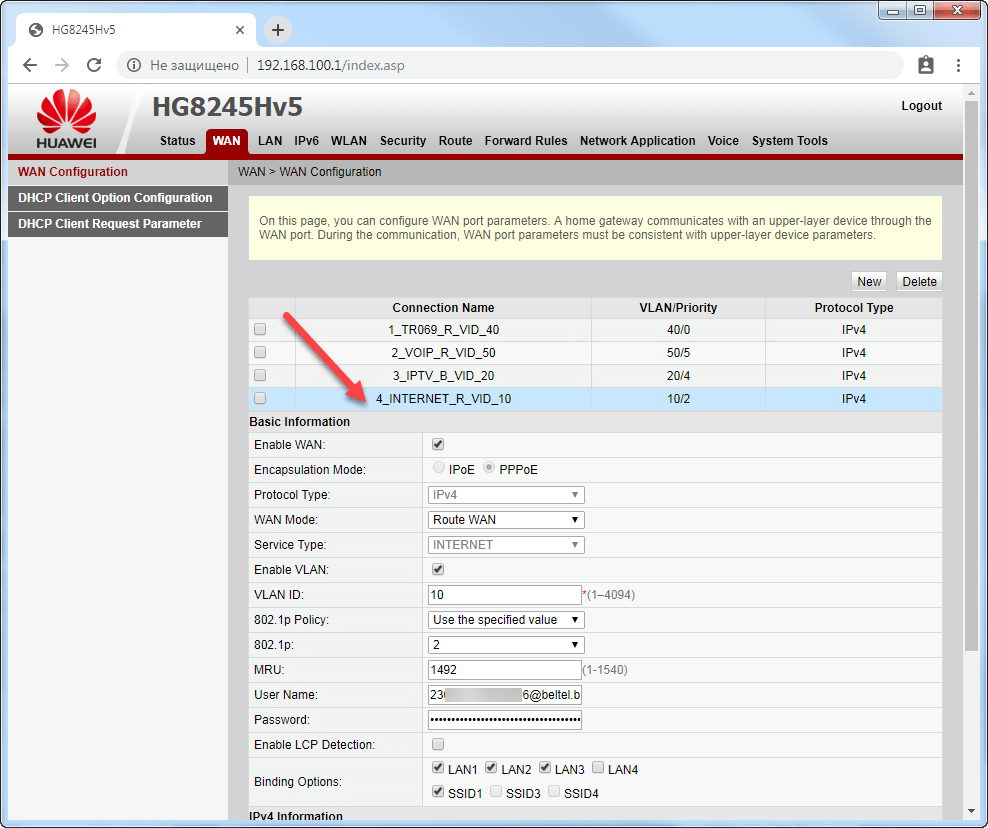Toggle the Enable WAN checkbox
The height and width of the screenshot is (828, 988).
[x=437, y=445]
